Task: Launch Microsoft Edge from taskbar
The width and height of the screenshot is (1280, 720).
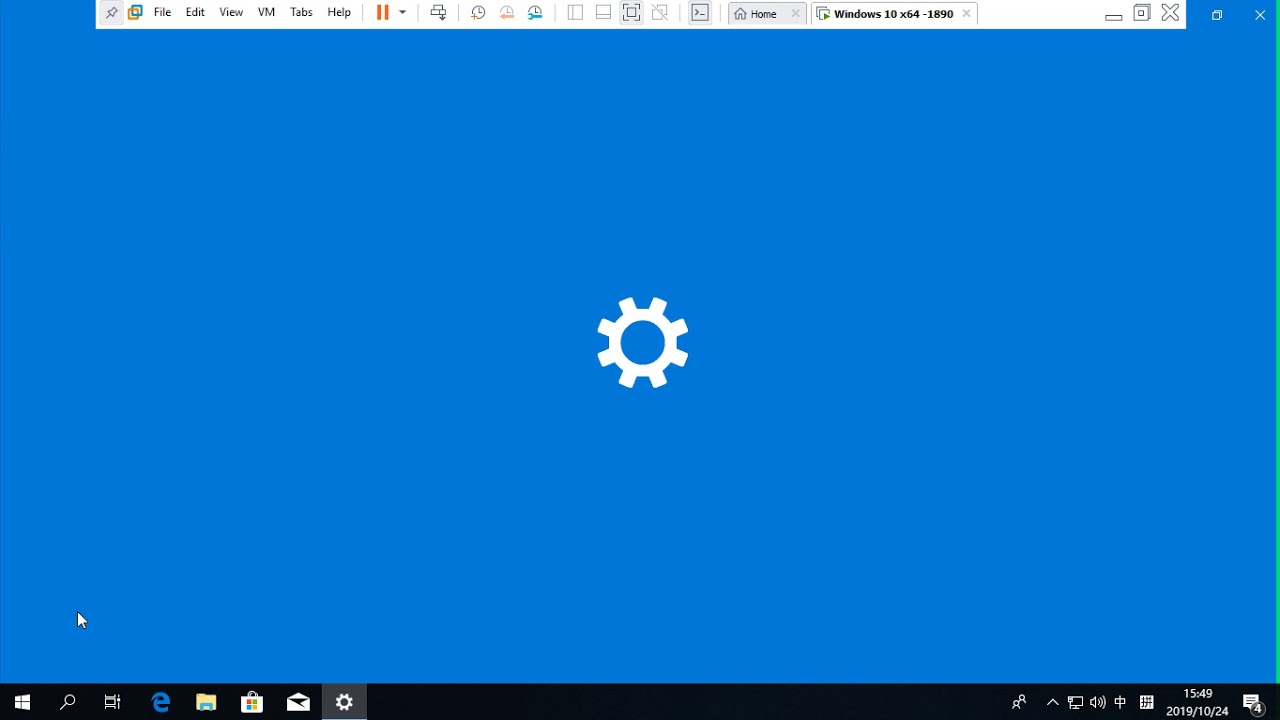Action: (160, 702)
